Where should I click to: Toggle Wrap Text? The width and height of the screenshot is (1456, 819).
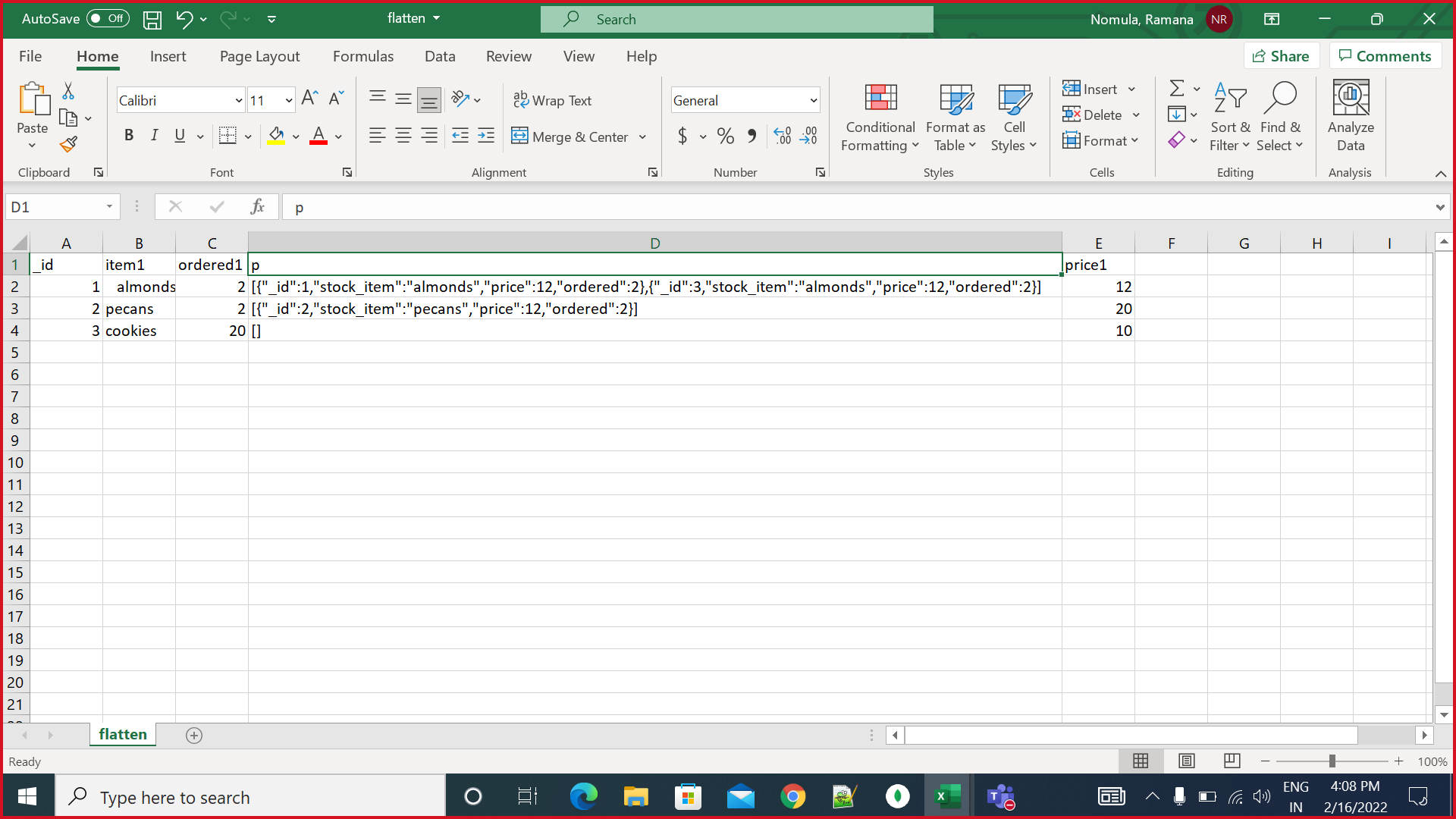click(552, 100)
